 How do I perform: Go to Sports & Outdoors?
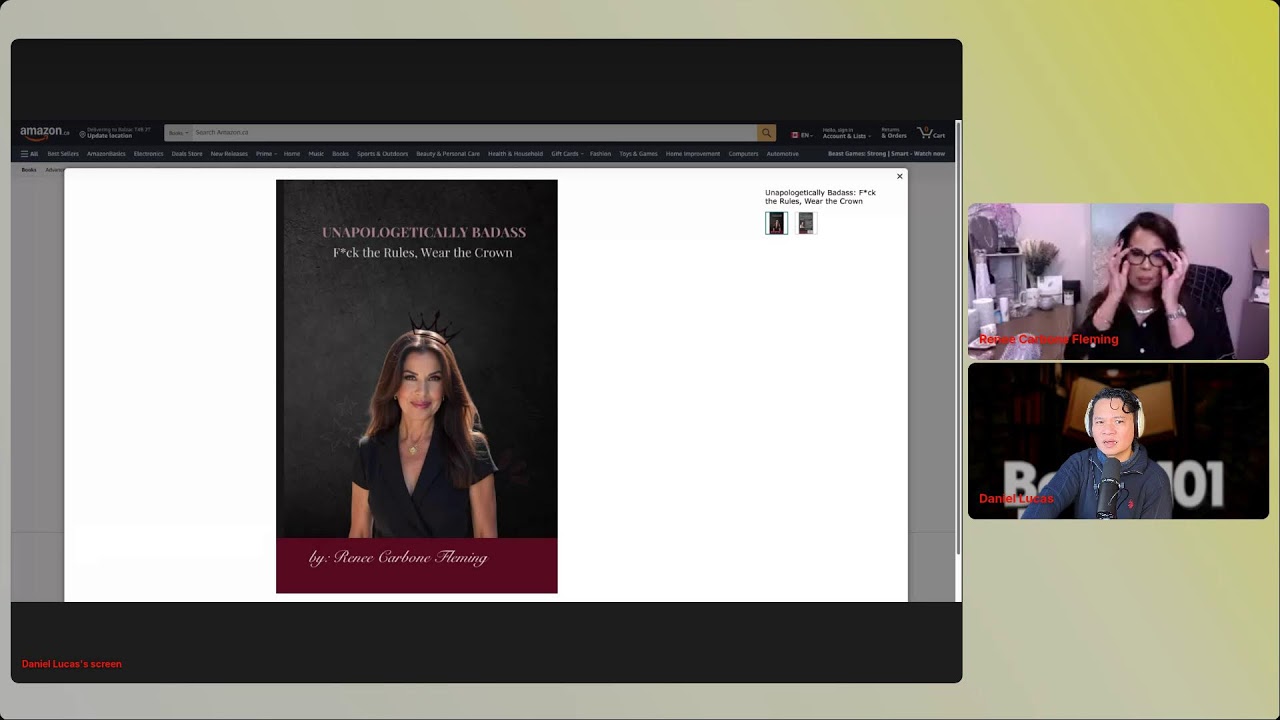[383, 154]
